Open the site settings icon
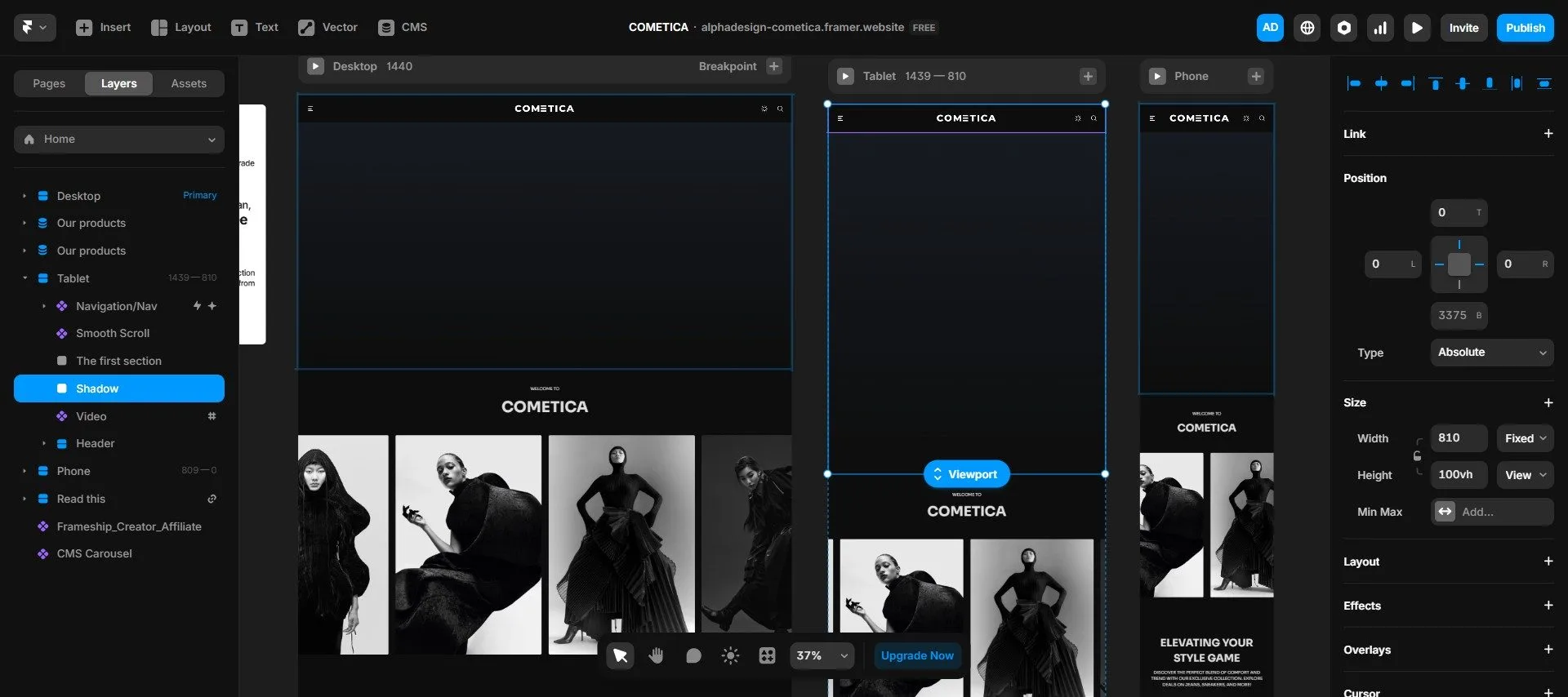Screen dimensions: 1568x697 pyautogui.click(x=1343, y=28)
